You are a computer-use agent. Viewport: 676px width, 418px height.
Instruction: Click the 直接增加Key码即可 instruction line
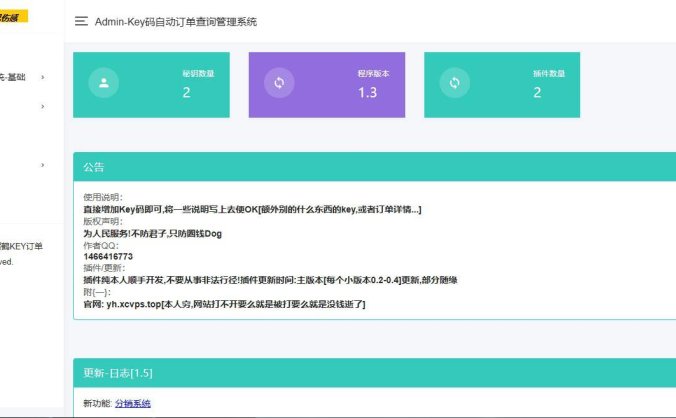coord(252,210)
